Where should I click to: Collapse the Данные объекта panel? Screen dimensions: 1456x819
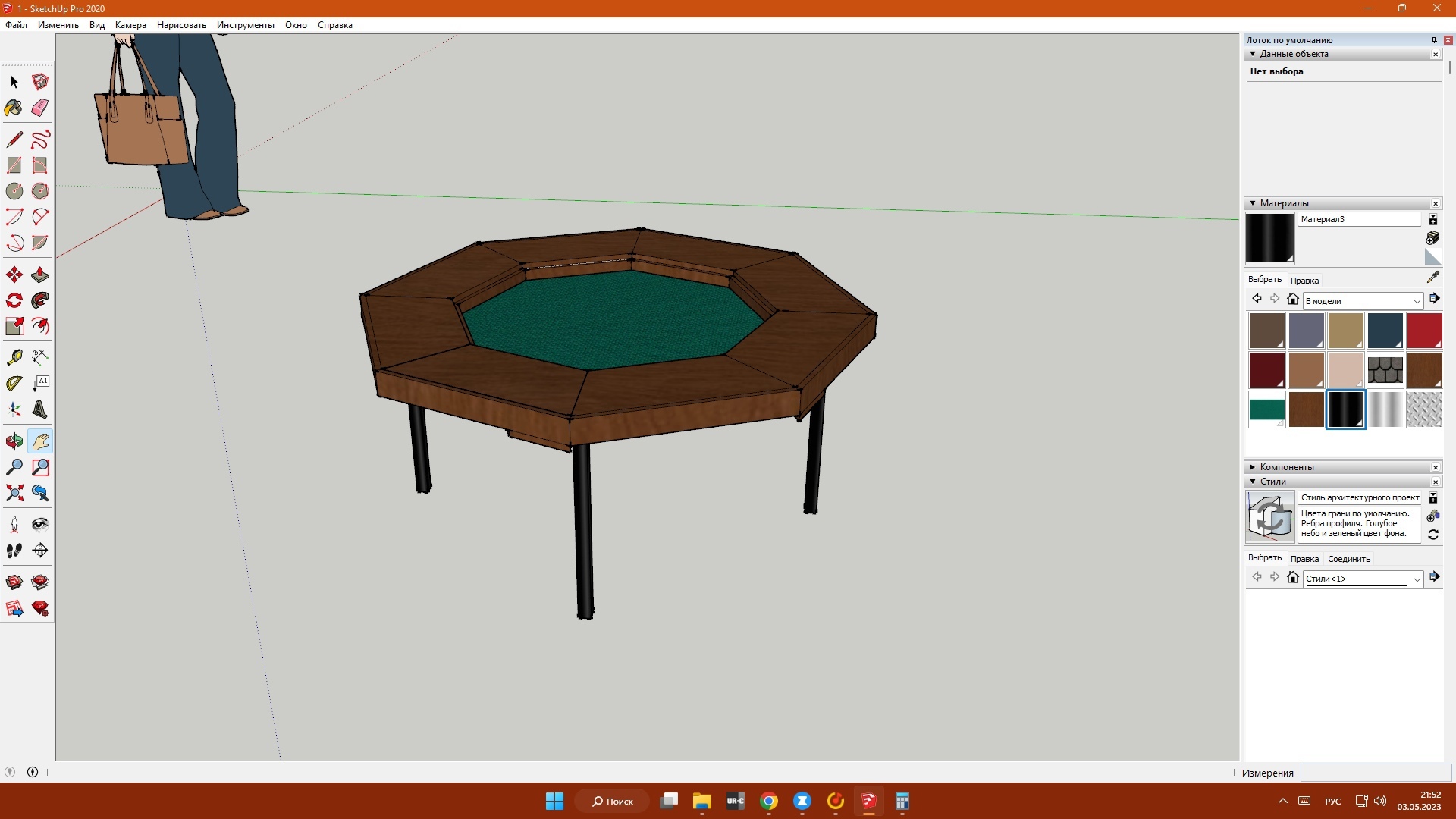coord(1253,54)
